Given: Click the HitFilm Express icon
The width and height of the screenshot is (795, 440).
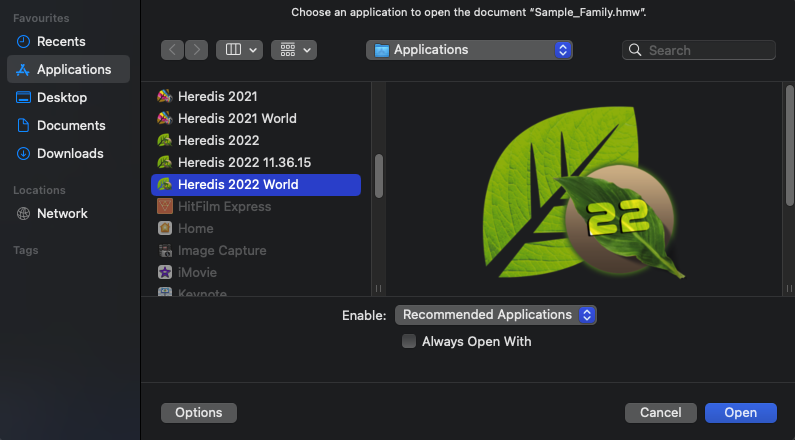Looking at the screenshot, I should 165,206.
